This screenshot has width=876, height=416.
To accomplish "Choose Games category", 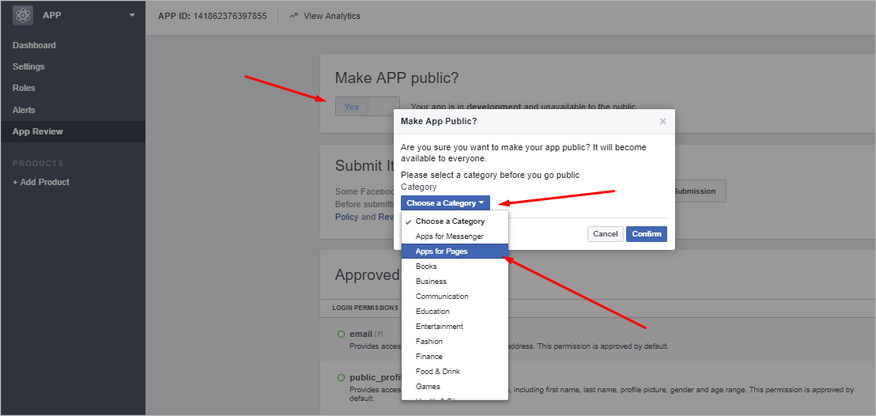I will click(x=455, y=386).
